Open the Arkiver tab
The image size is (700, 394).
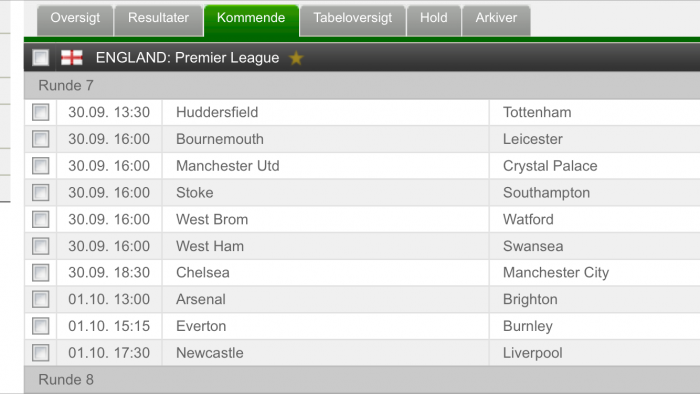[496, 20]
